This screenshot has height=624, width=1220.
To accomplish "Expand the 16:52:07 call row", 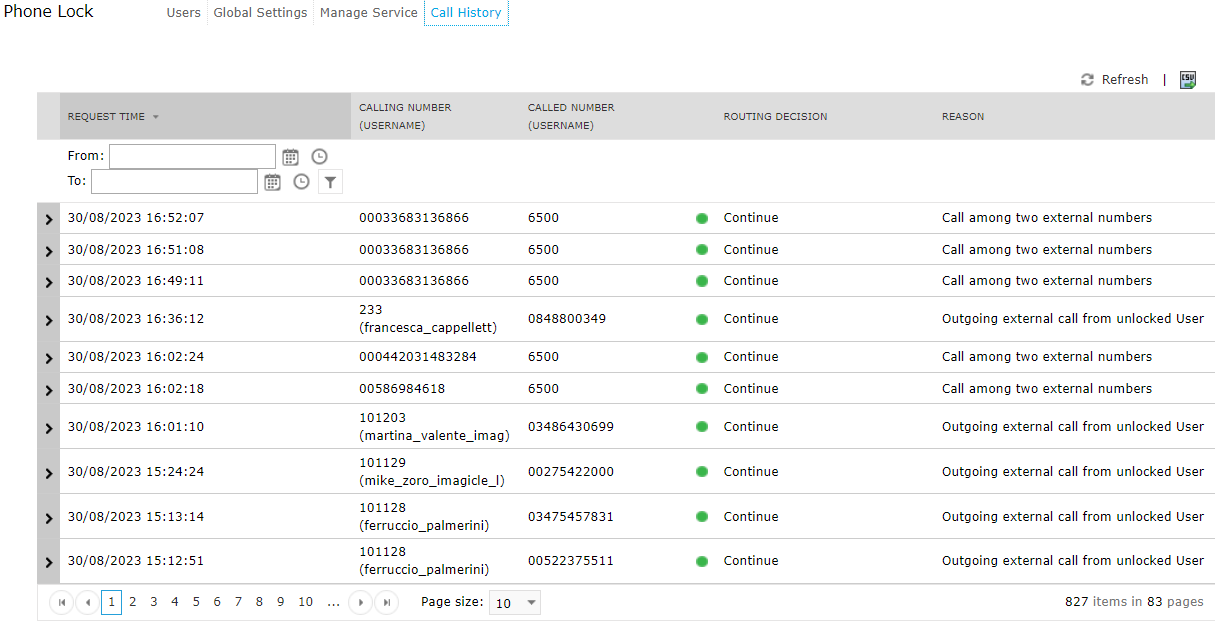I will click(48, 219).
